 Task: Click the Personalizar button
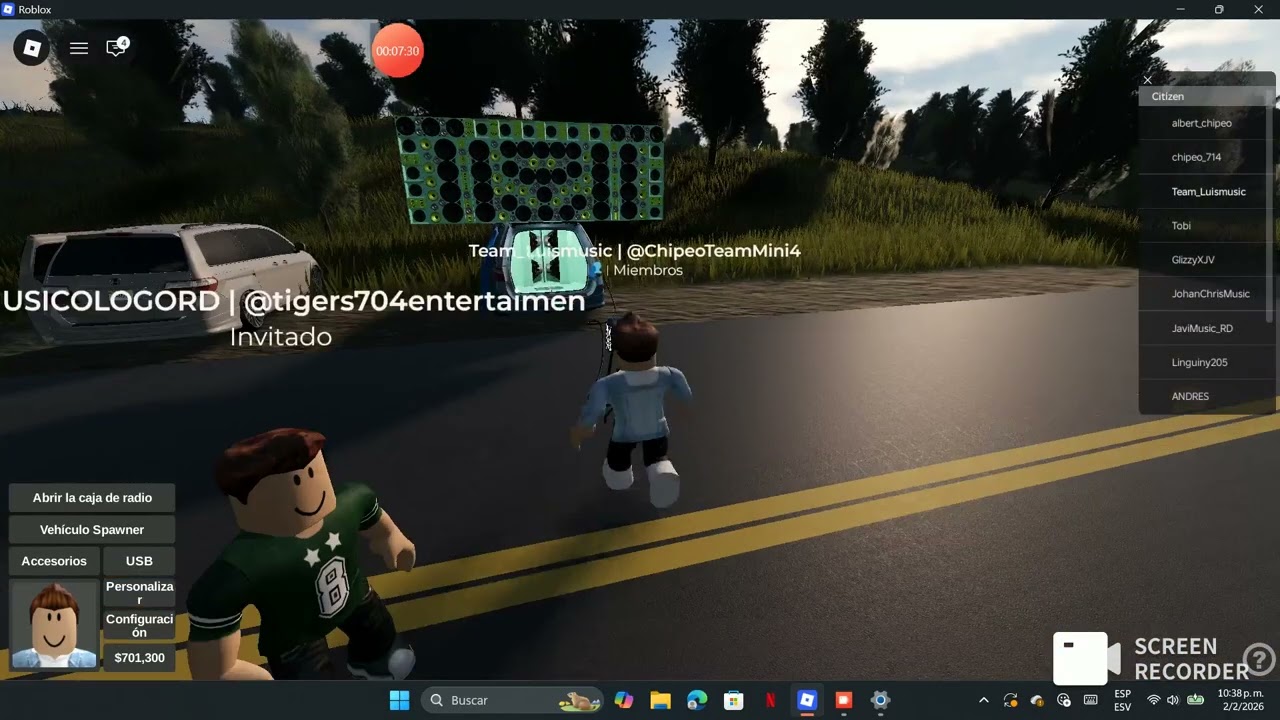(139, 593)
